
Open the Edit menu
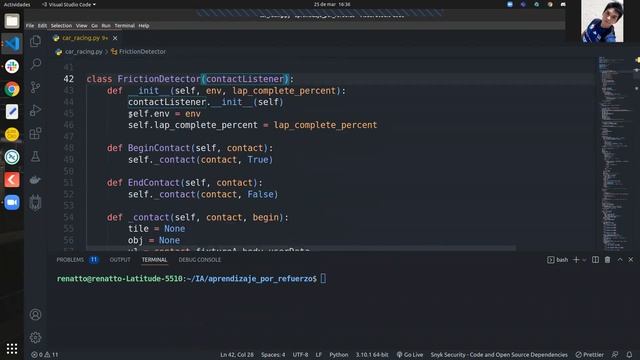42,26
